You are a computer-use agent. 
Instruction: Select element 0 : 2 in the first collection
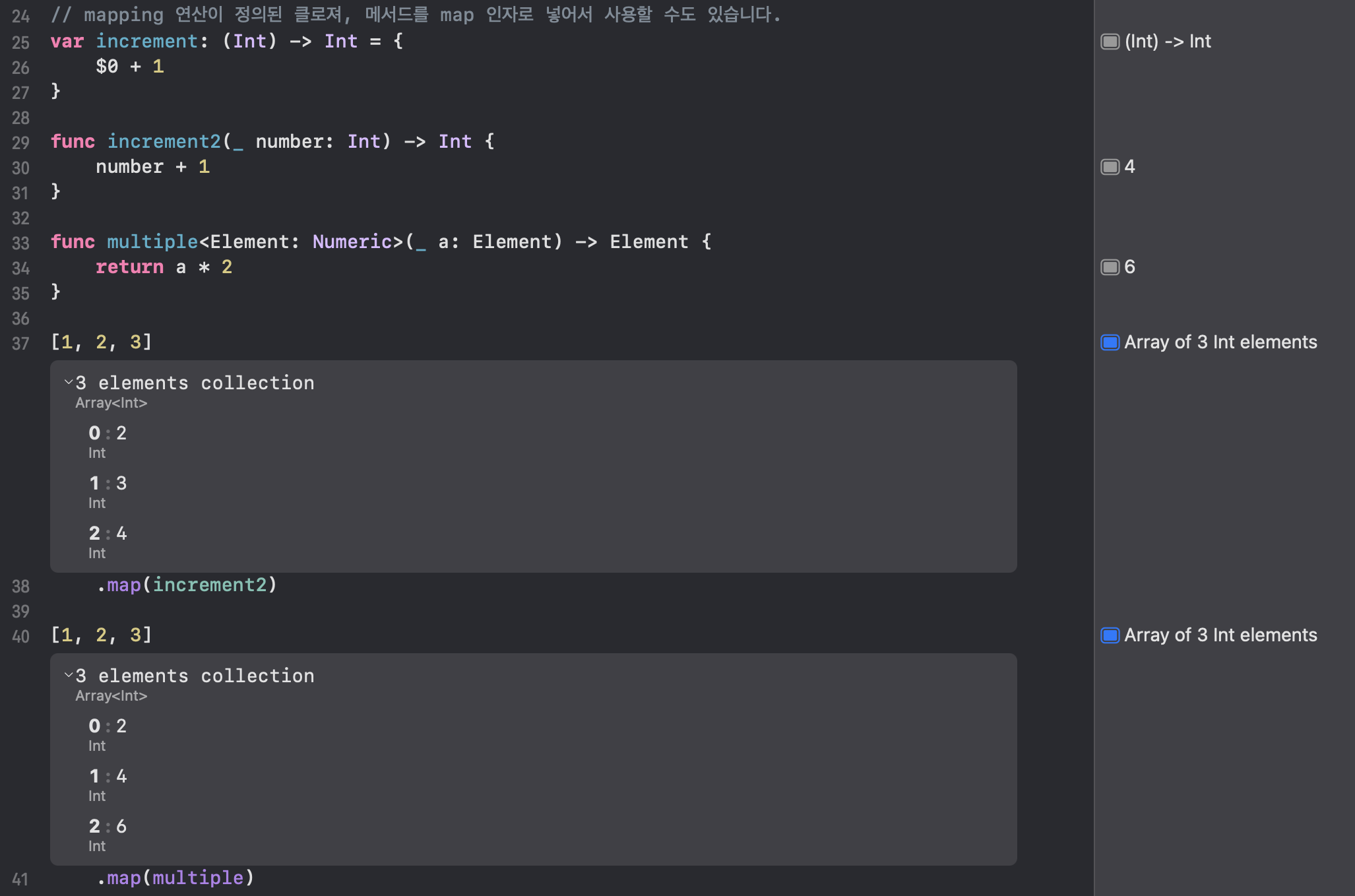108,433
